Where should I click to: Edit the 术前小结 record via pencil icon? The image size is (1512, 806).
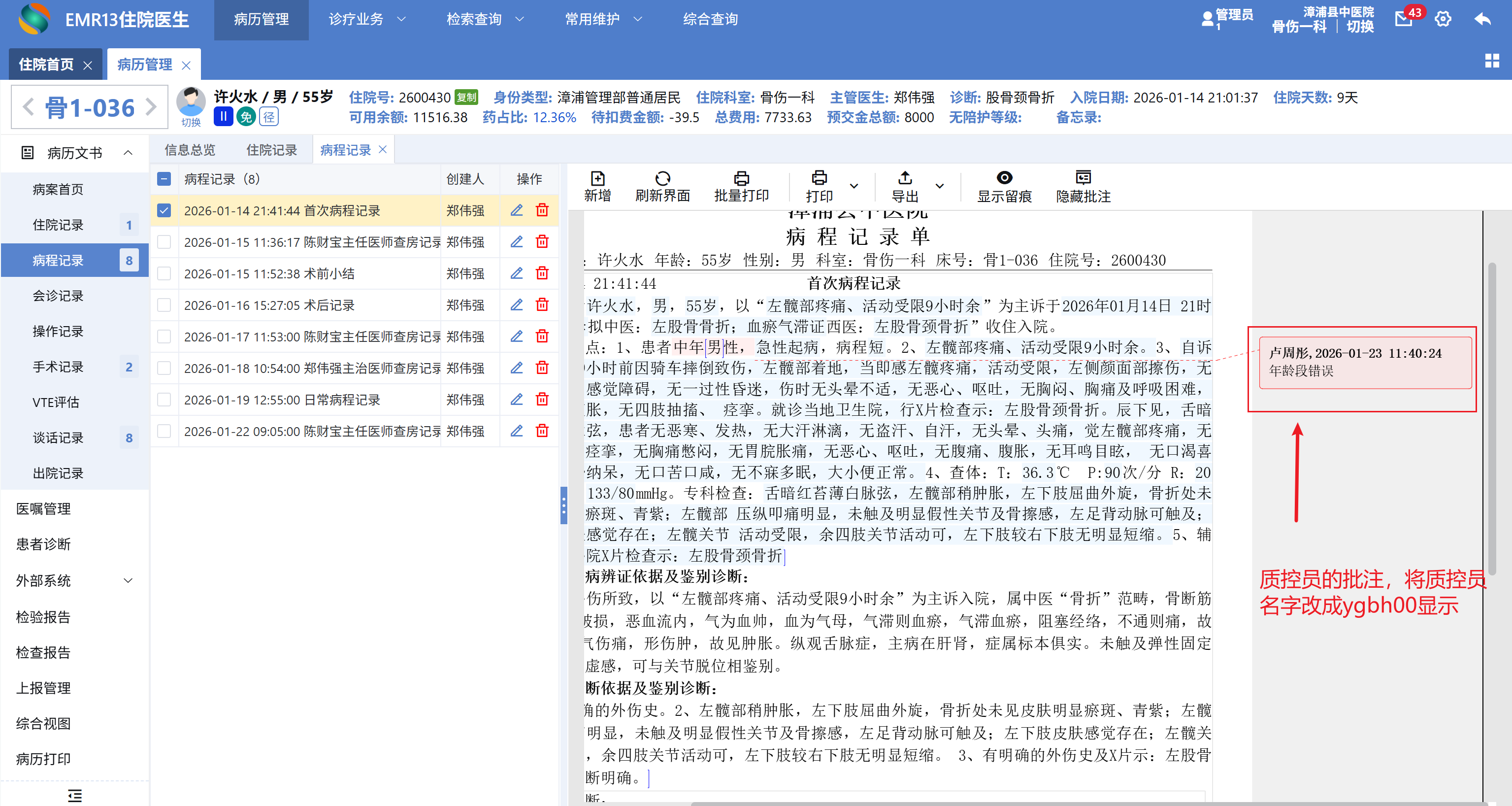516,273
